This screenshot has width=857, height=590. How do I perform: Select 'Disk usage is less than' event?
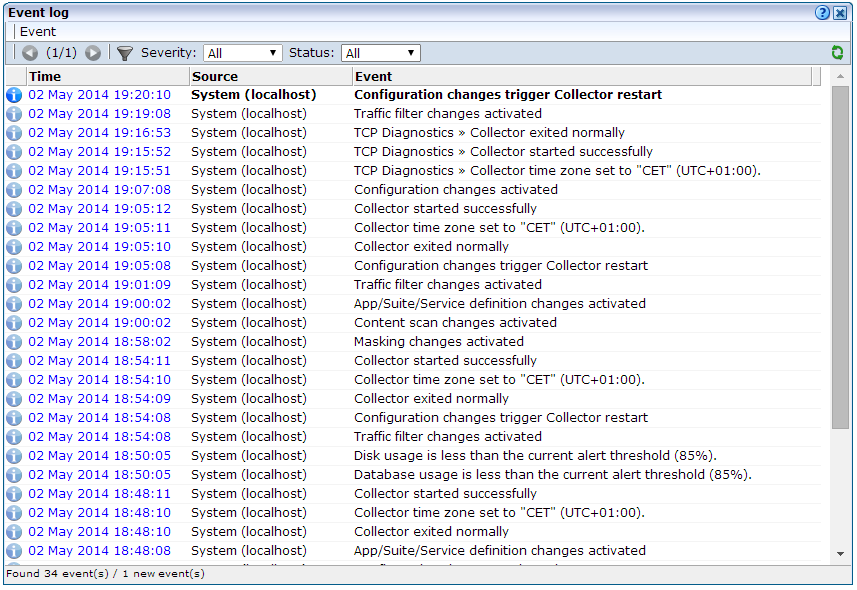click(535, 455)
